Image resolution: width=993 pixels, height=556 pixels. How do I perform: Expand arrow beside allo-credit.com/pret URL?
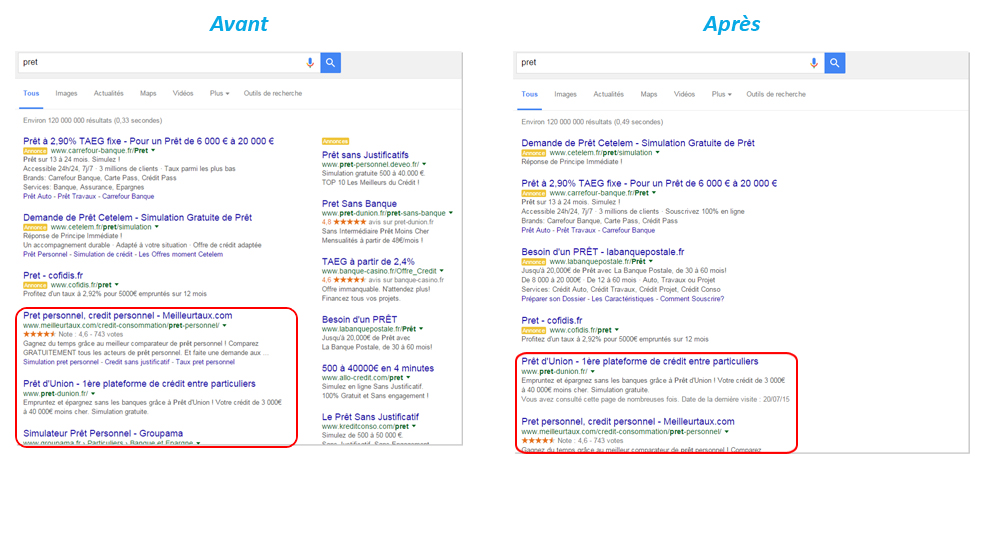coord(408,377)
